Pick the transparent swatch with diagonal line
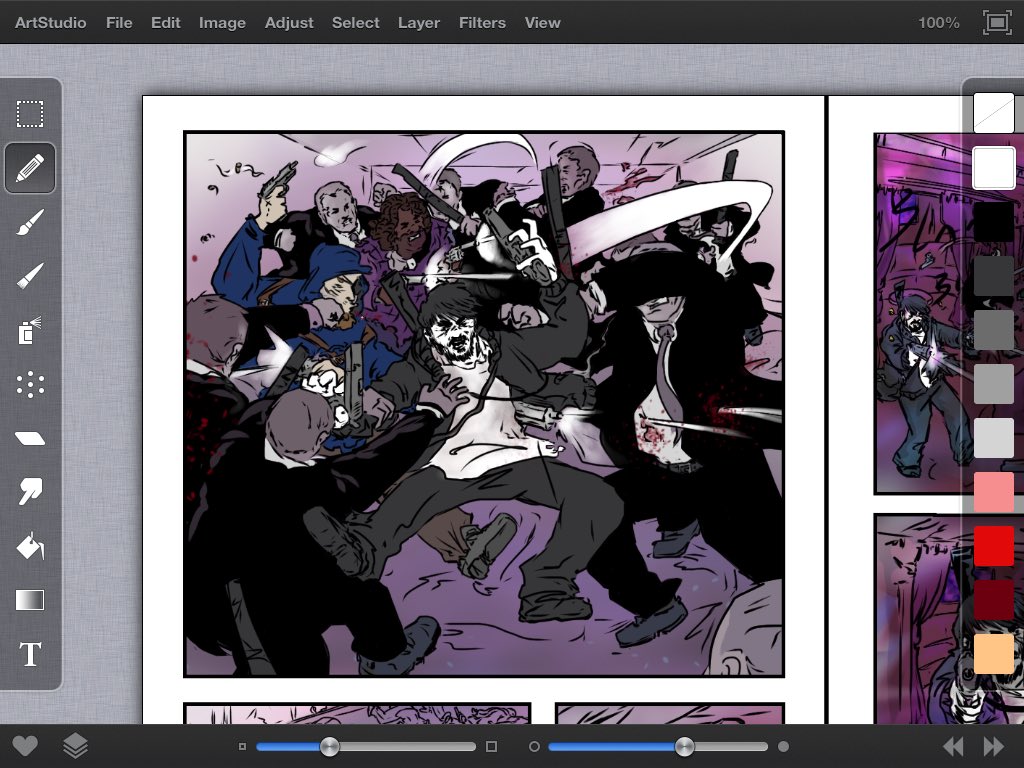 point(994,113)
